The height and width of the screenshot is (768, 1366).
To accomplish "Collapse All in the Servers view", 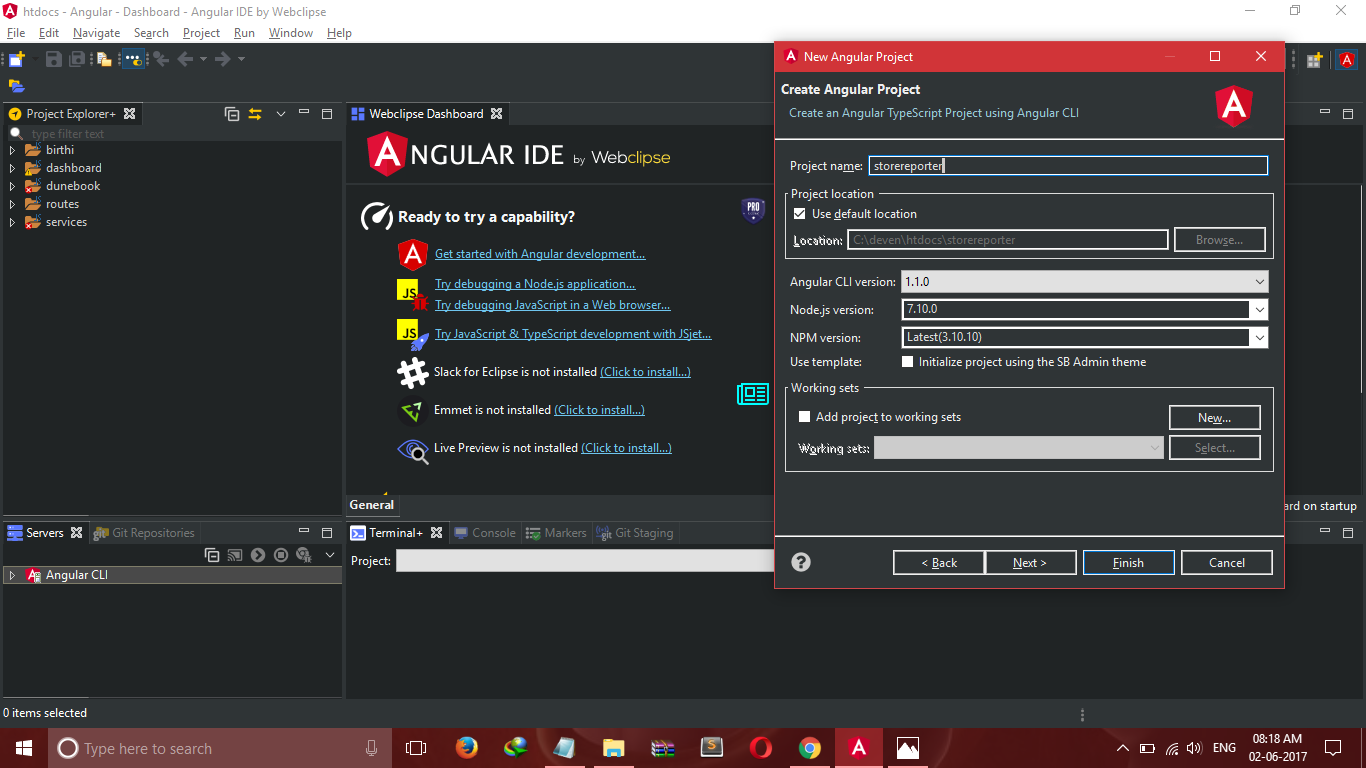I will [211, 555].
